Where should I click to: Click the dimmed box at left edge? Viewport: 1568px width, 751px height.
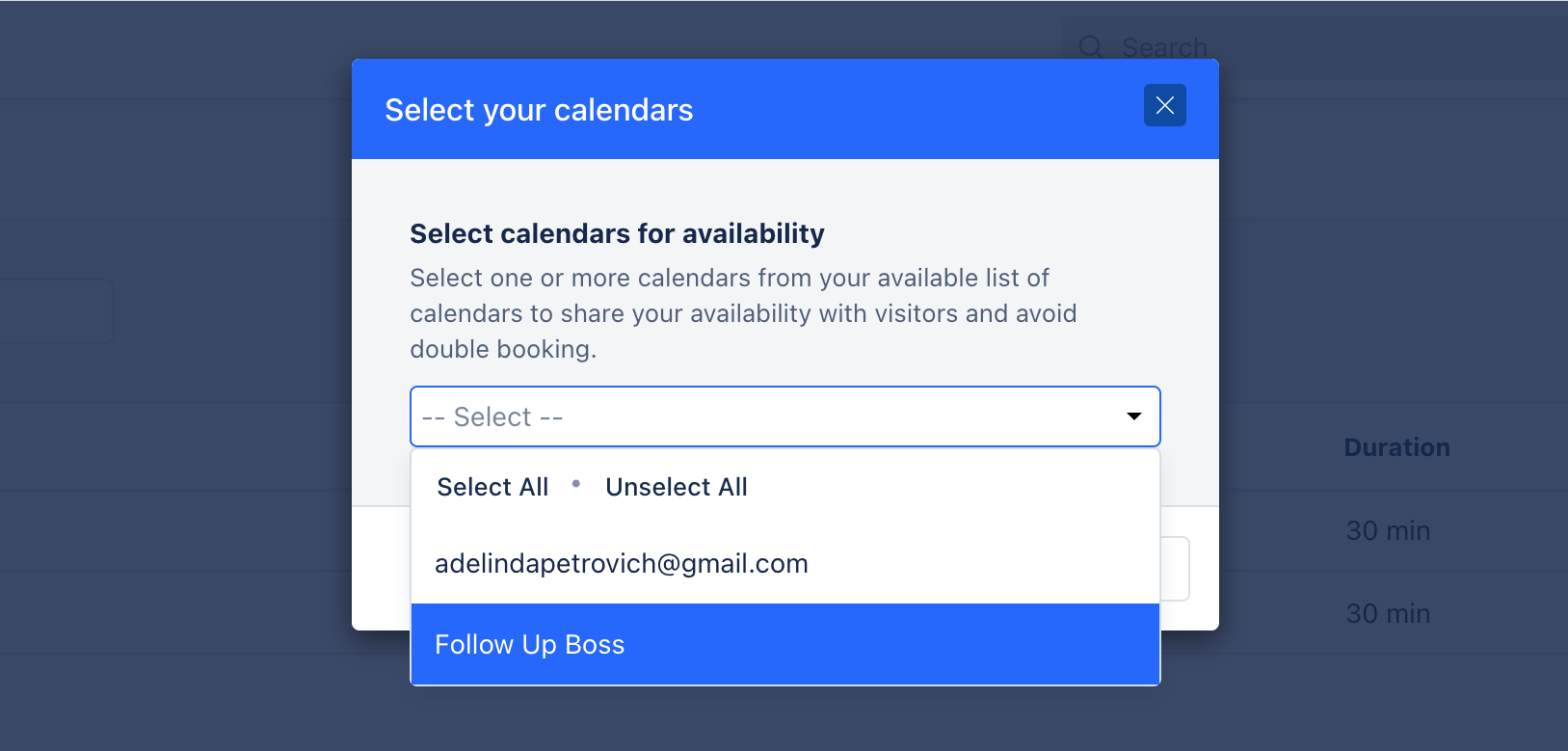56,310
